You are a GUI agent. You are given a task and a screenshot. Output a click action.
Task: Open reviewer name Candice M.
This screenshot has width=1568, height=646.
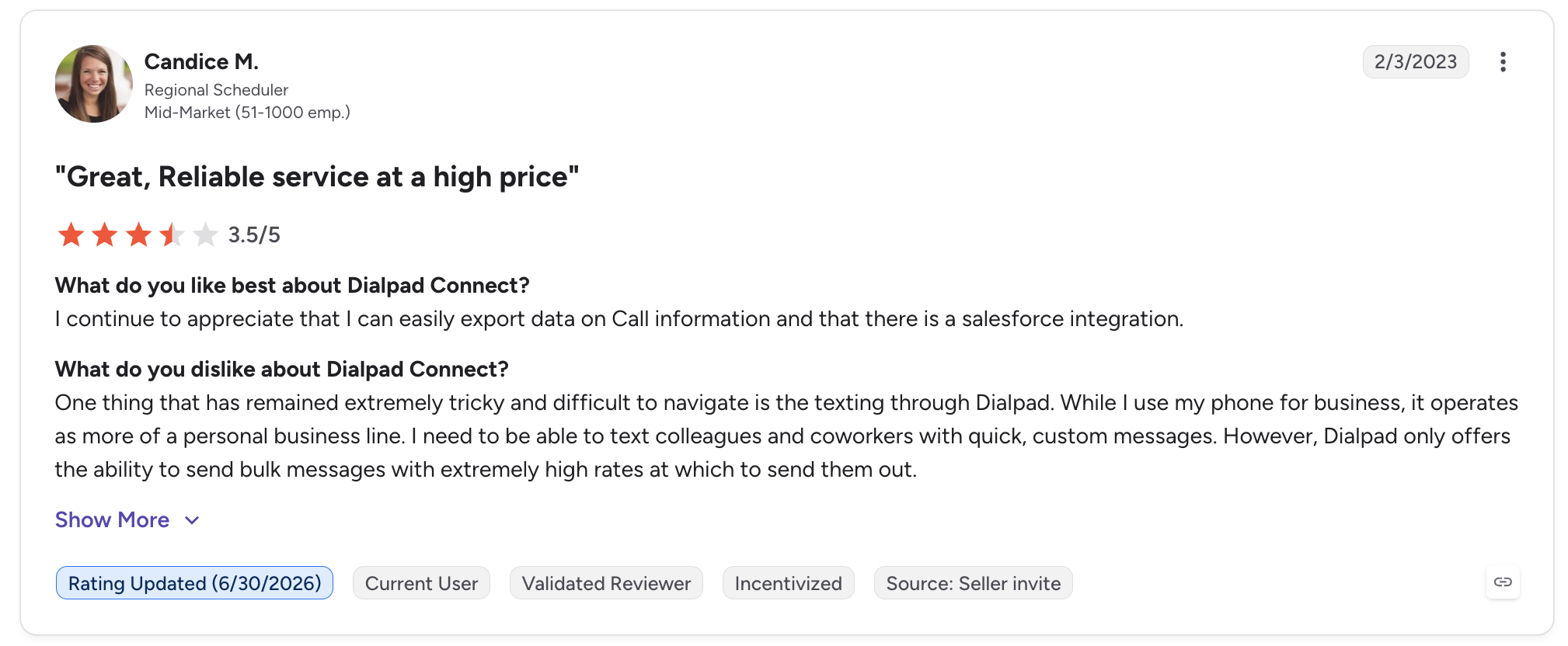201,61
